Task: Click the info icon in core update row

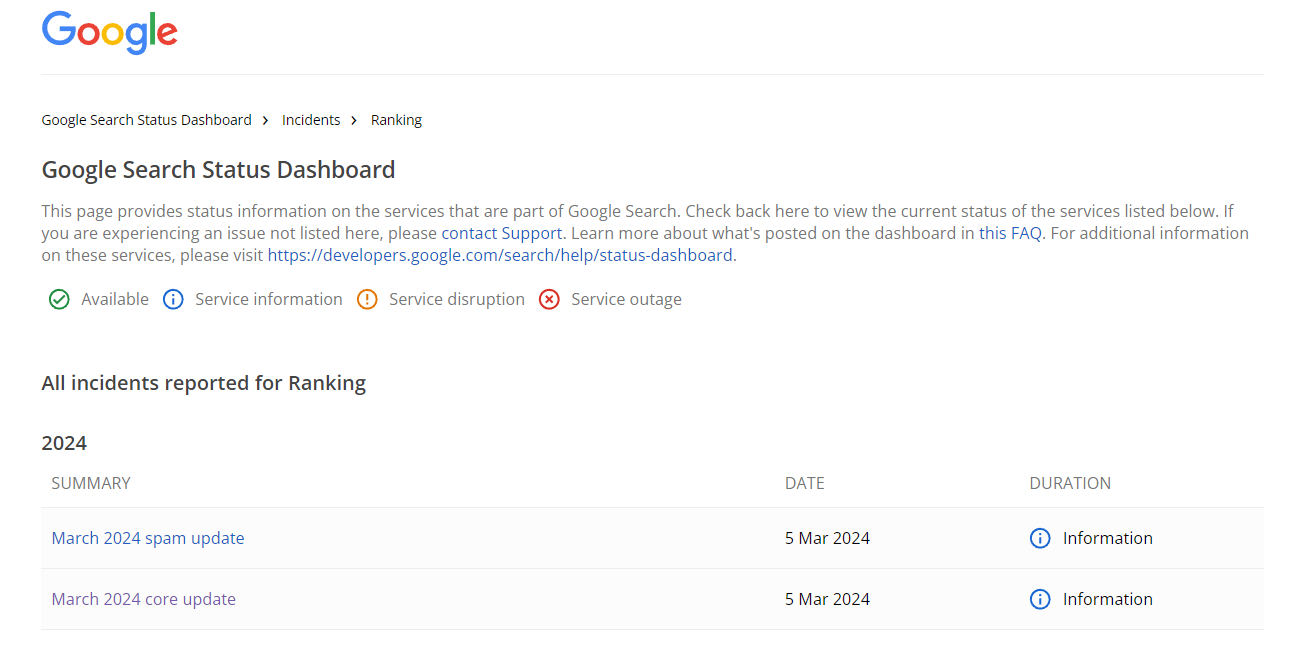Action: 1040,599
